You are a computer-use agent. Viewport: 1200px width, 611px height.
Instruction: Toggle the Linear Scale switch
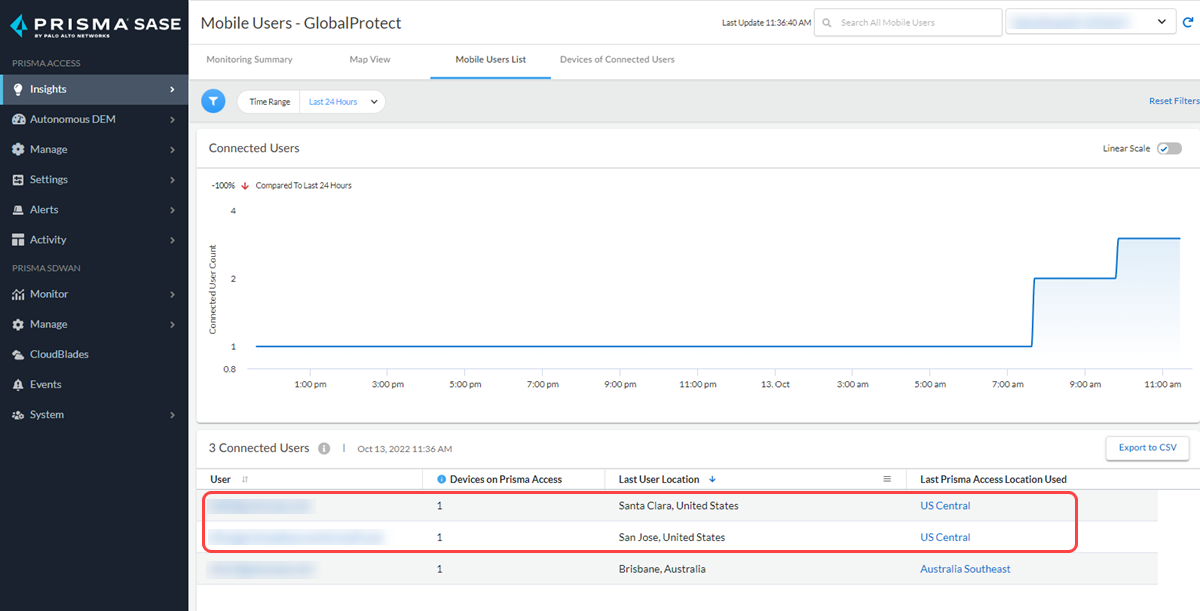coord(1168,149)
